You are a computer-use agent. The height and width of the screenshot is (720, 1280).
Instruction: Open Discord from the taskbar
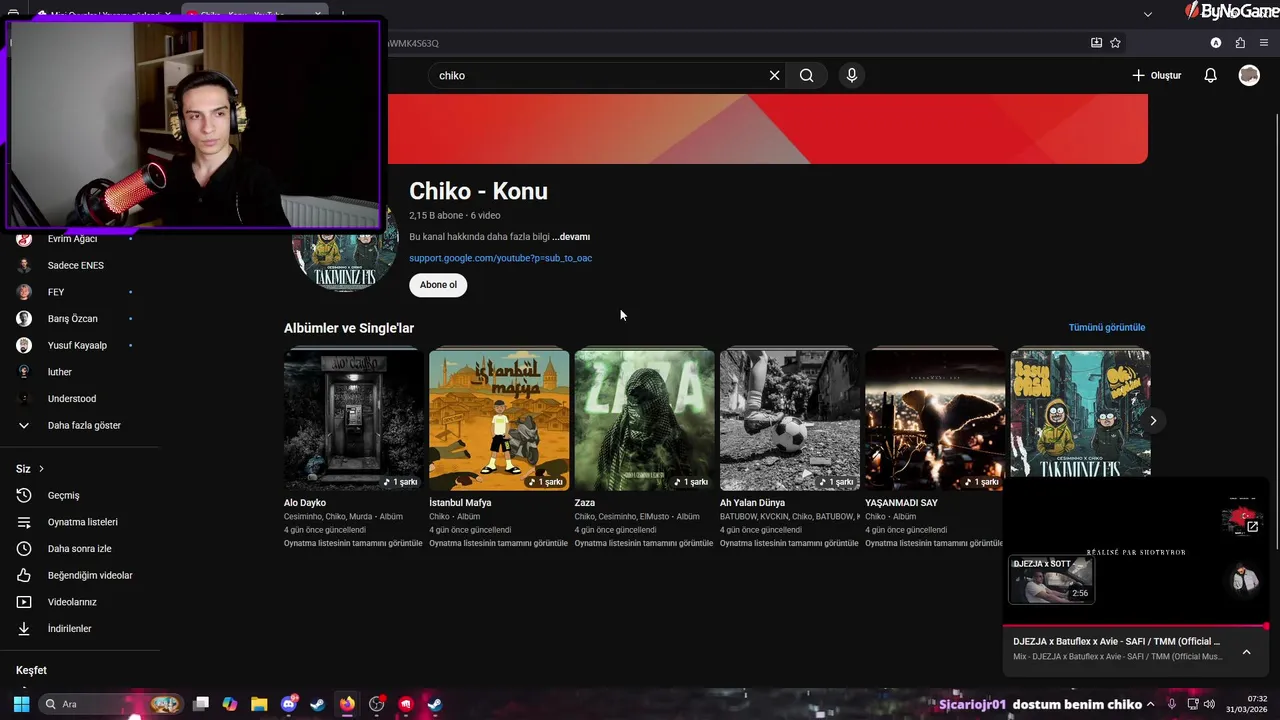tap(289, 704)
